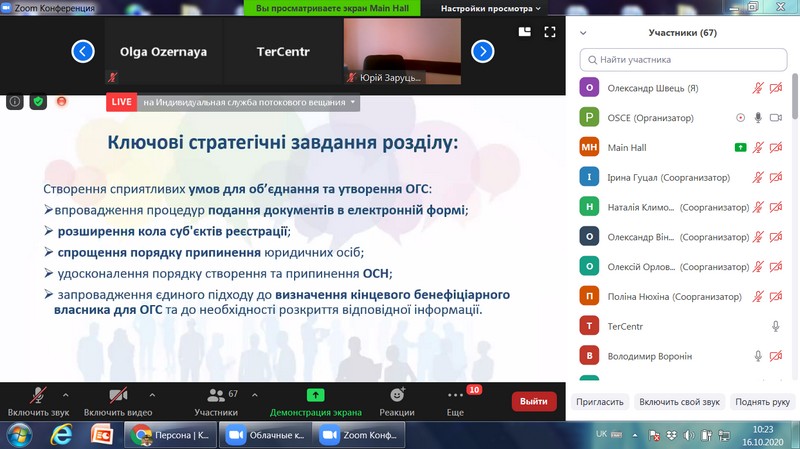800x449 pixels.
Task: Click the red Выйти button
Action: pyautogui.click(x=534, y=401)
